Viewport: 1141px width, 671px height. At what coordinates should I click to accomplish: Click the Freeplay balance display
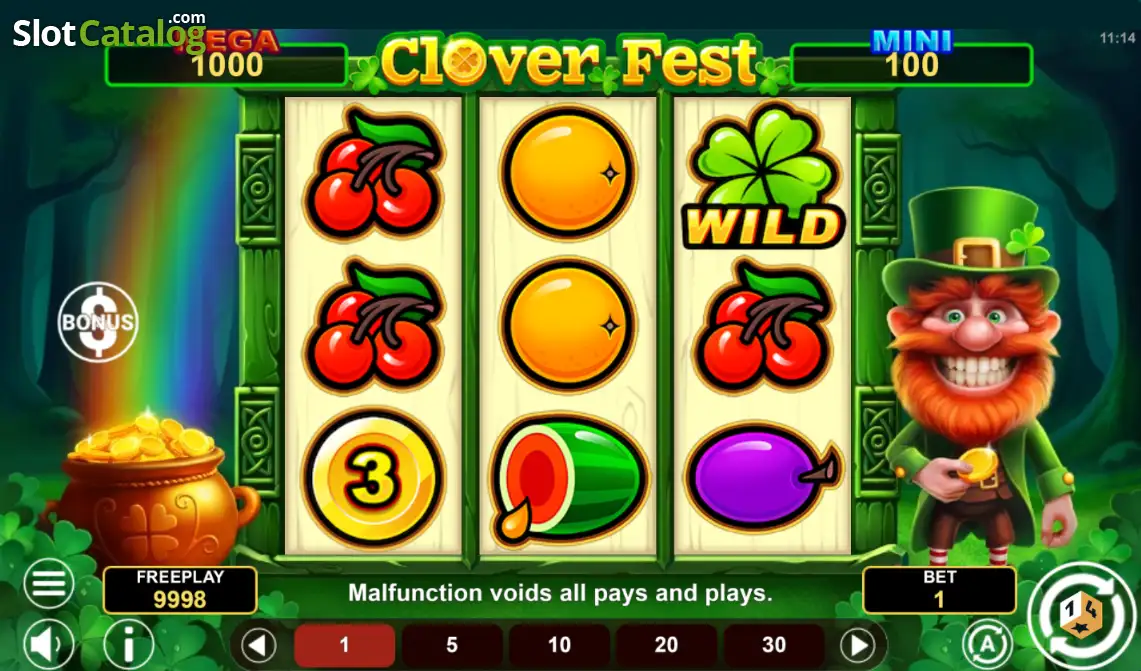click(x=180, y=589)
